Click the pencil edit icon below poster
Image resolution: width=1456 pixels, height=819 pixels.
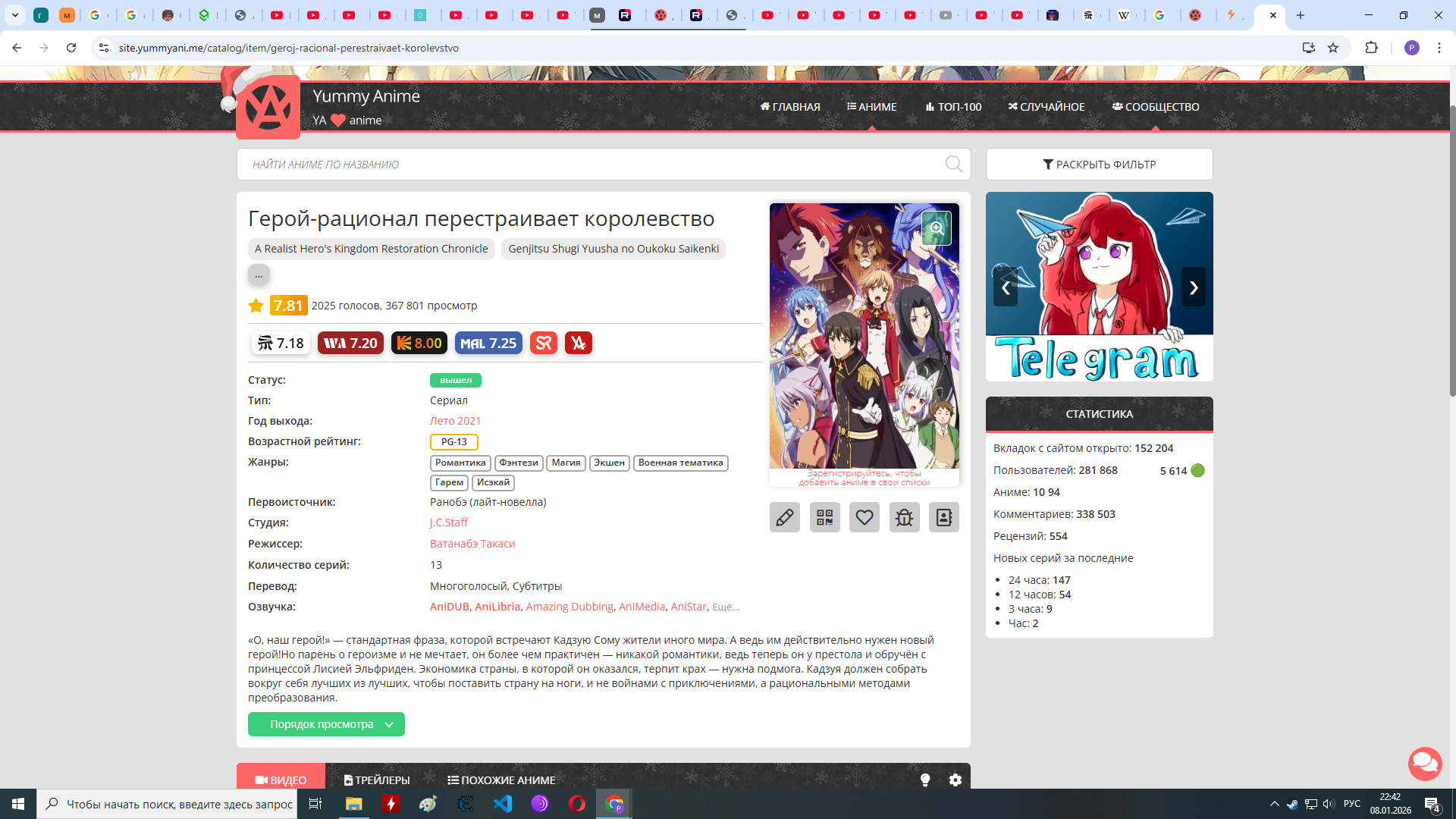(x=784, y=517)
